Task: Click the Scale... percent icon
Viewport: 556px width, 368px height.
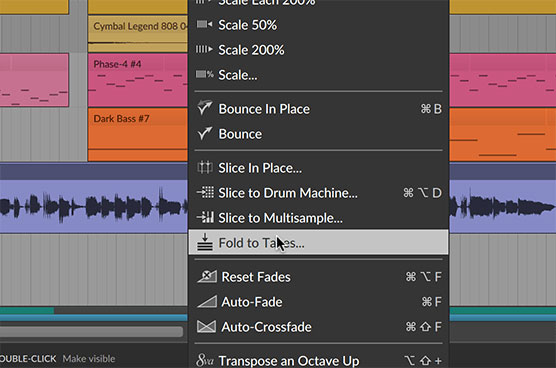Action: [205, 74]
